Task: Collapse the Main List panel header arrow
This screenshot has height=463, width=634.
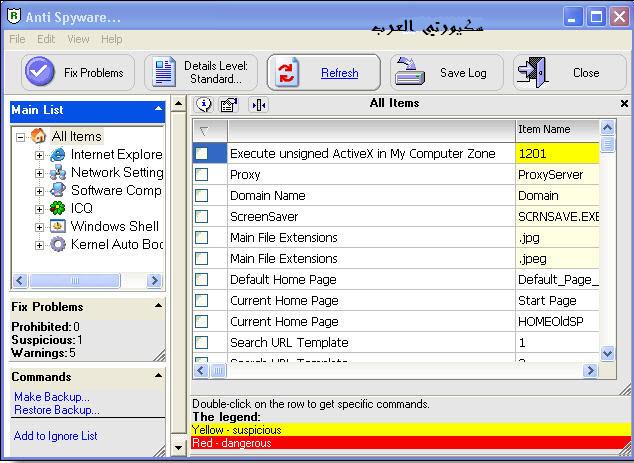Action: [158, 108]
